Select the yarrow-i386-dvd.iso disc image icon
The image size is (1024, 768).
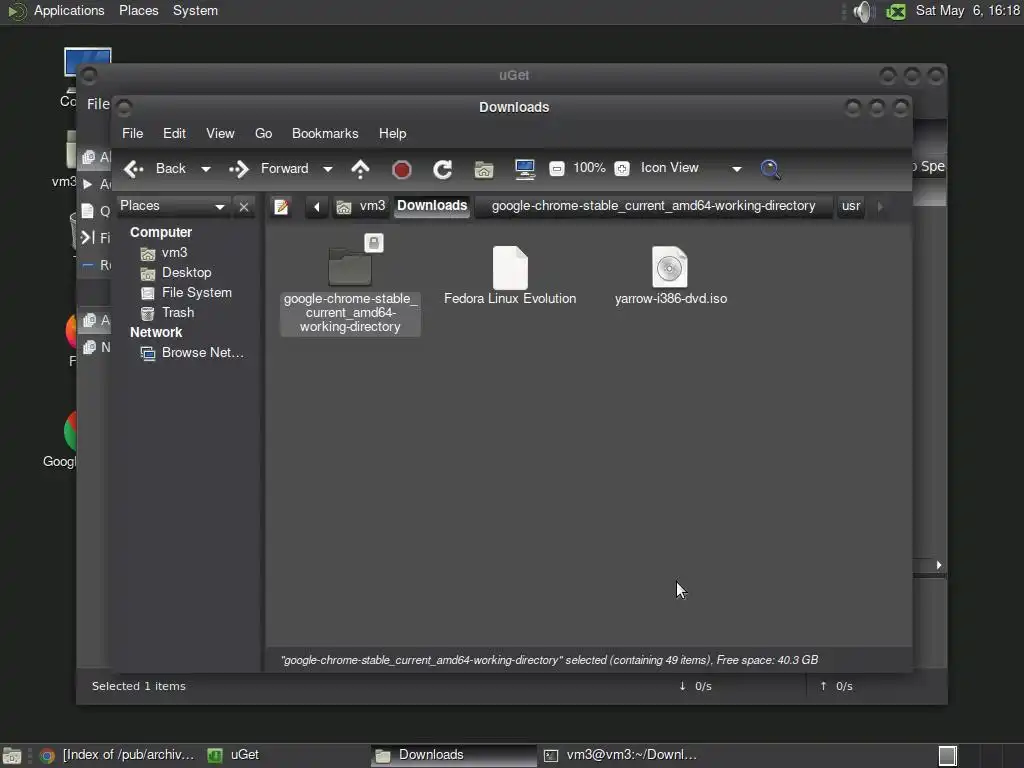coord(670,267)
